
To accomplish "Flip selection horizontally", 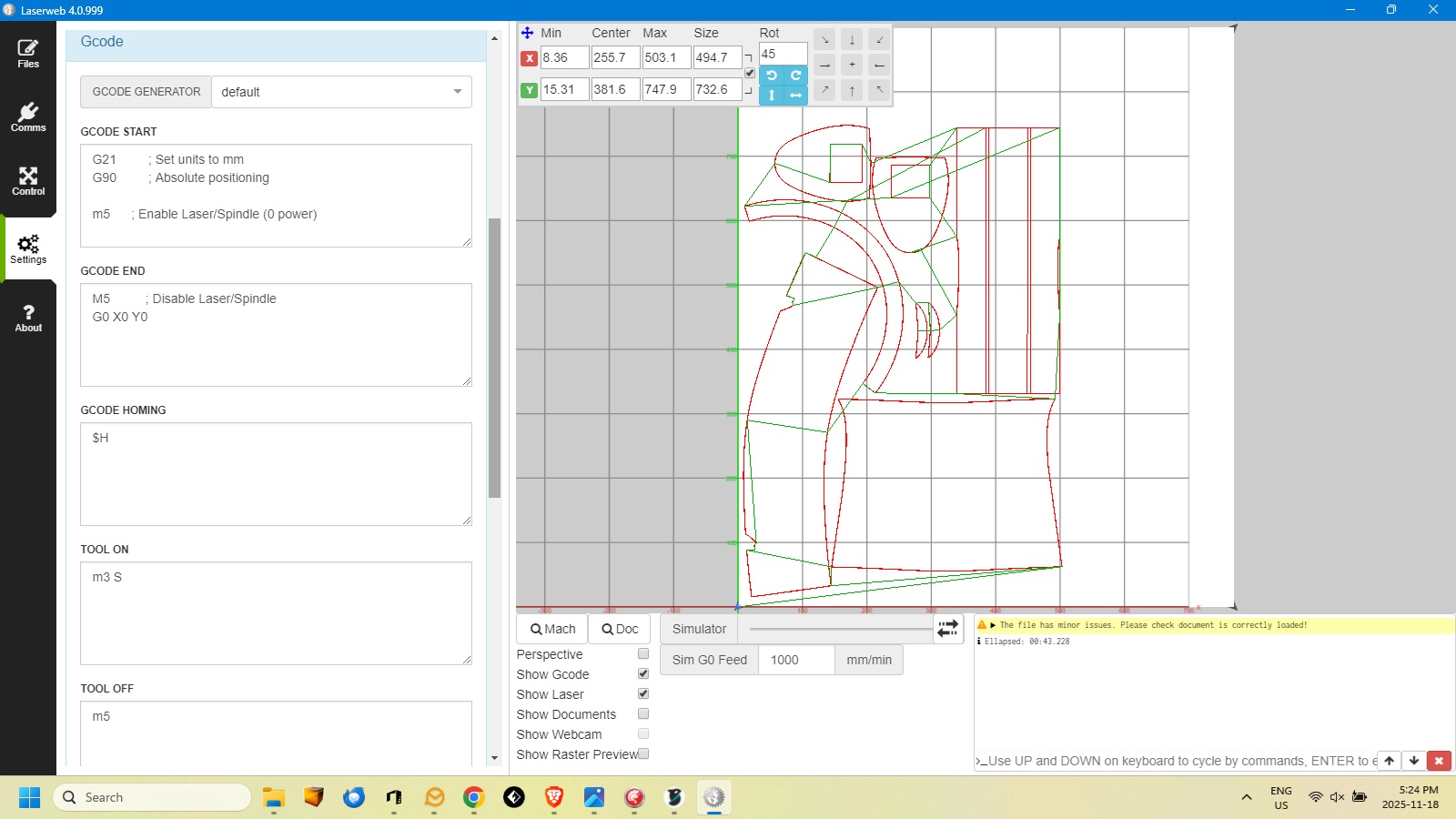I will tap(795, 95).
